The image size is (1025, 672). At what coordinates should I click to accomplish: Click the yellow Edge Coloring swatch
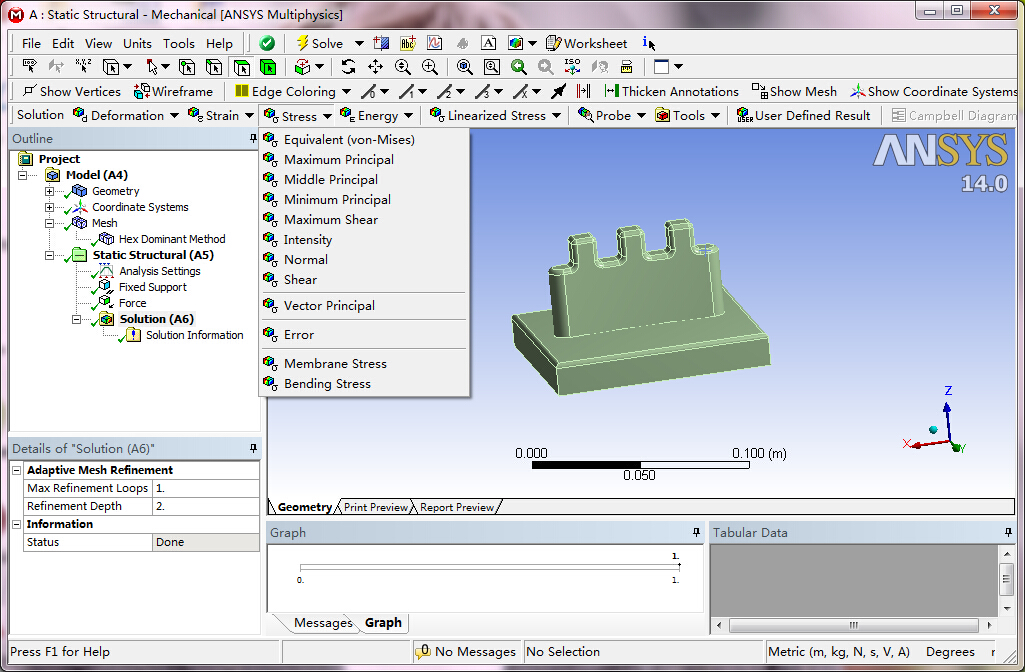[x=240, y=90]
